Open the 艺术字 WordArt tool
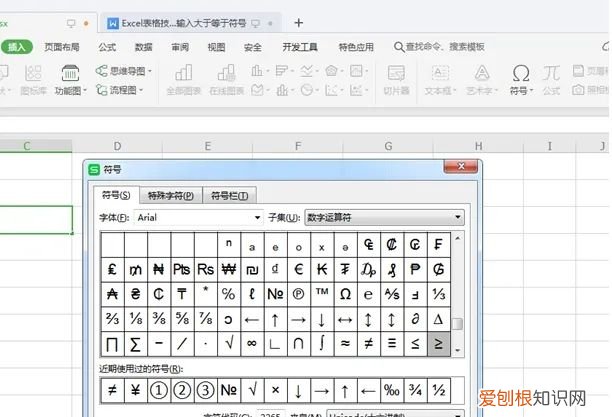This screenshot has height=417, width=612. [x=482, y=80]
